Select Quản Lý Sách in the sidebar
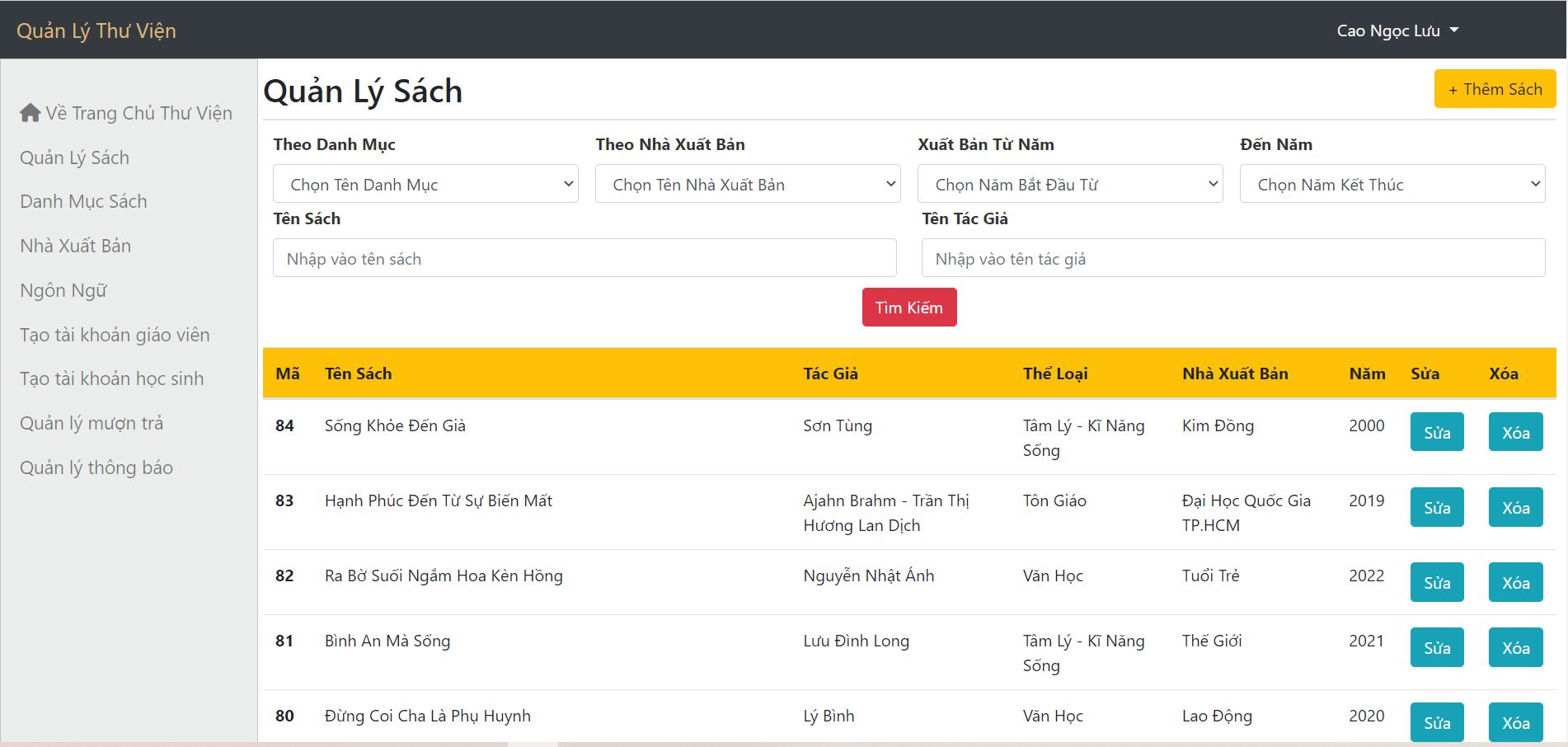 pos(74,157)
